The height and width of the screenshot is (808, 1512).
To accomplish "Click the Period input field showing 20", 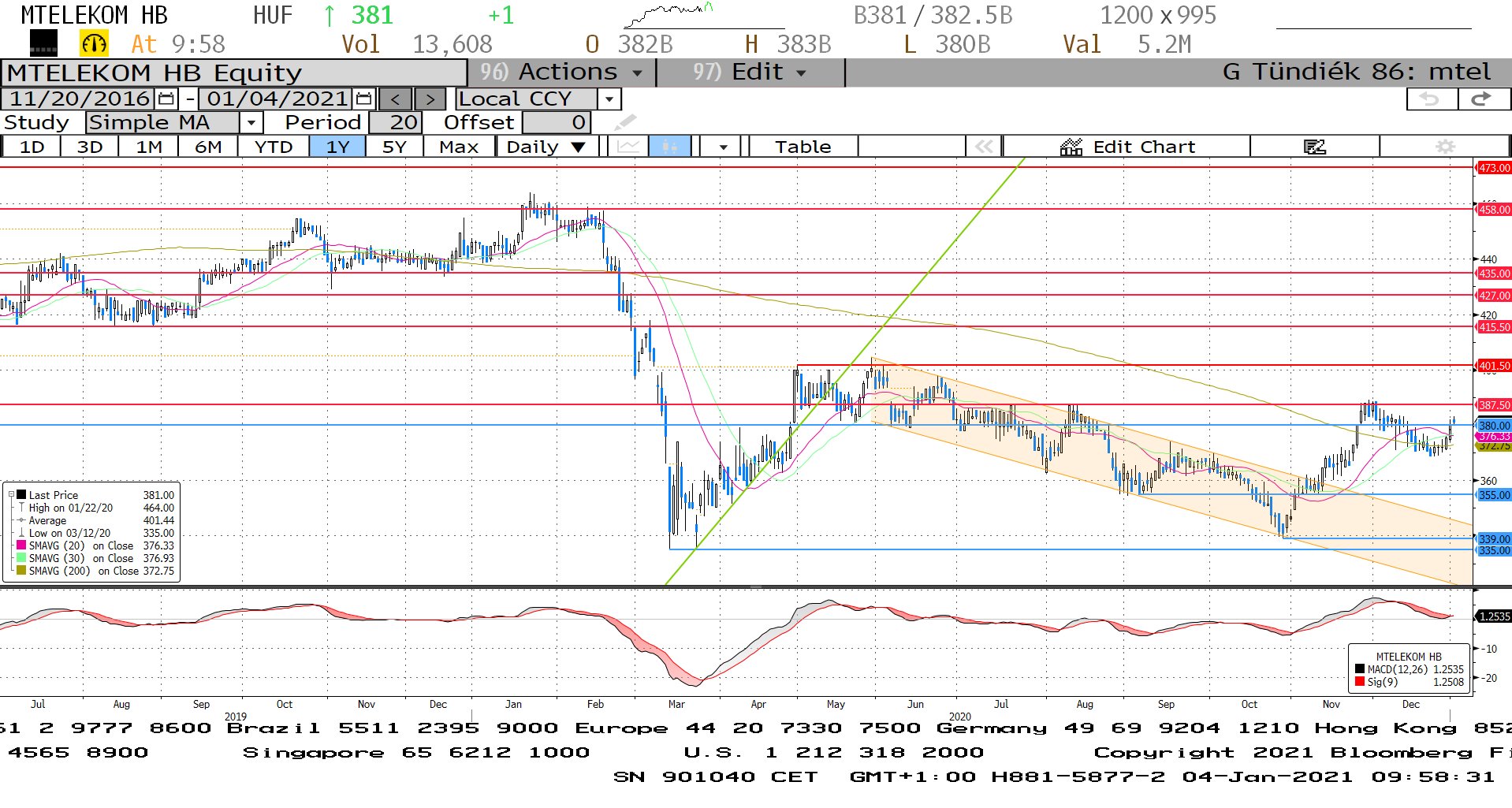I will point(396,122).
